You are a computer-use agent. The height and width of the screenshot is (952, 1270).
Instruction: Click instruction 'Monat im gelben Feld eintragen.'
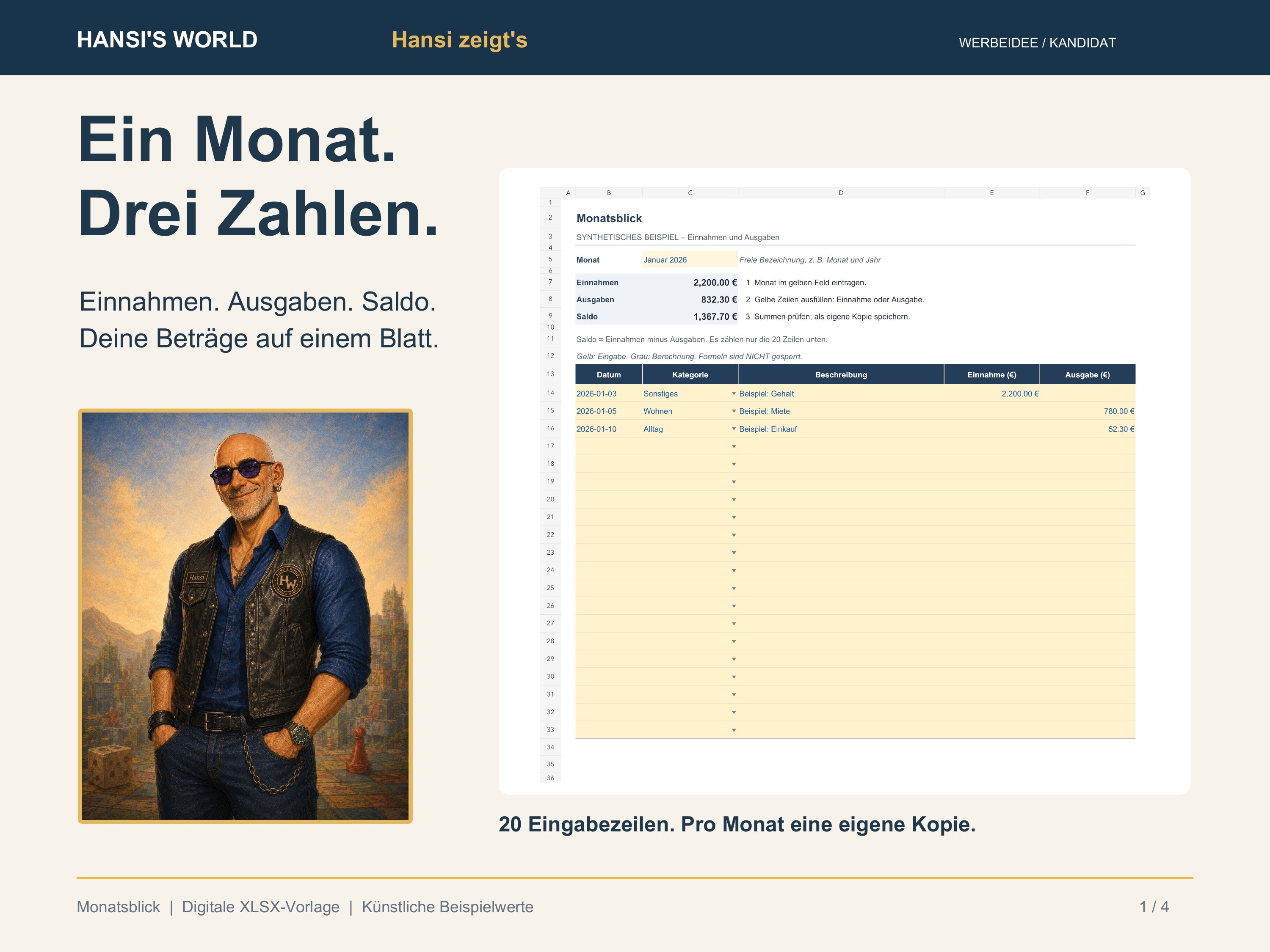click(x=810, y=282)
